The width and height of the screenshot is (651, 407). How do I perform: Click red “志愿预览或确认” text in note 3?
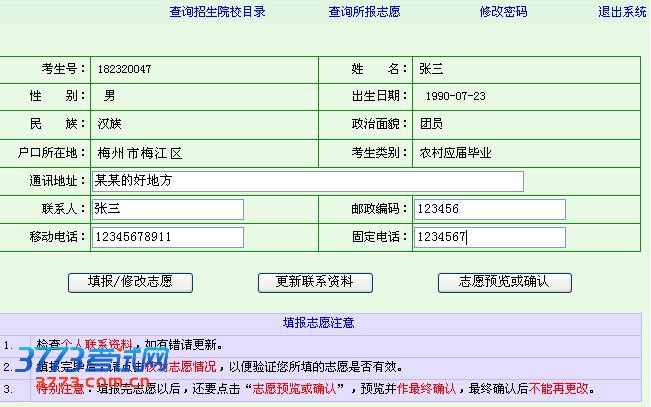coord(295,388)
